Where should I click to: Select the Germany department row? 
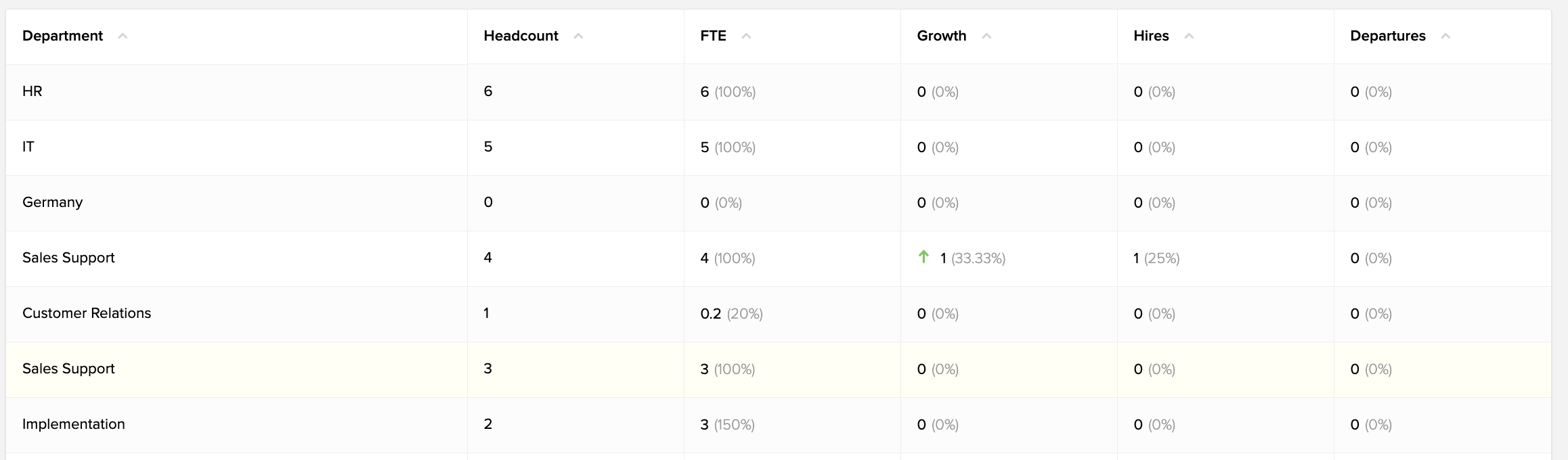click(779, 203)
